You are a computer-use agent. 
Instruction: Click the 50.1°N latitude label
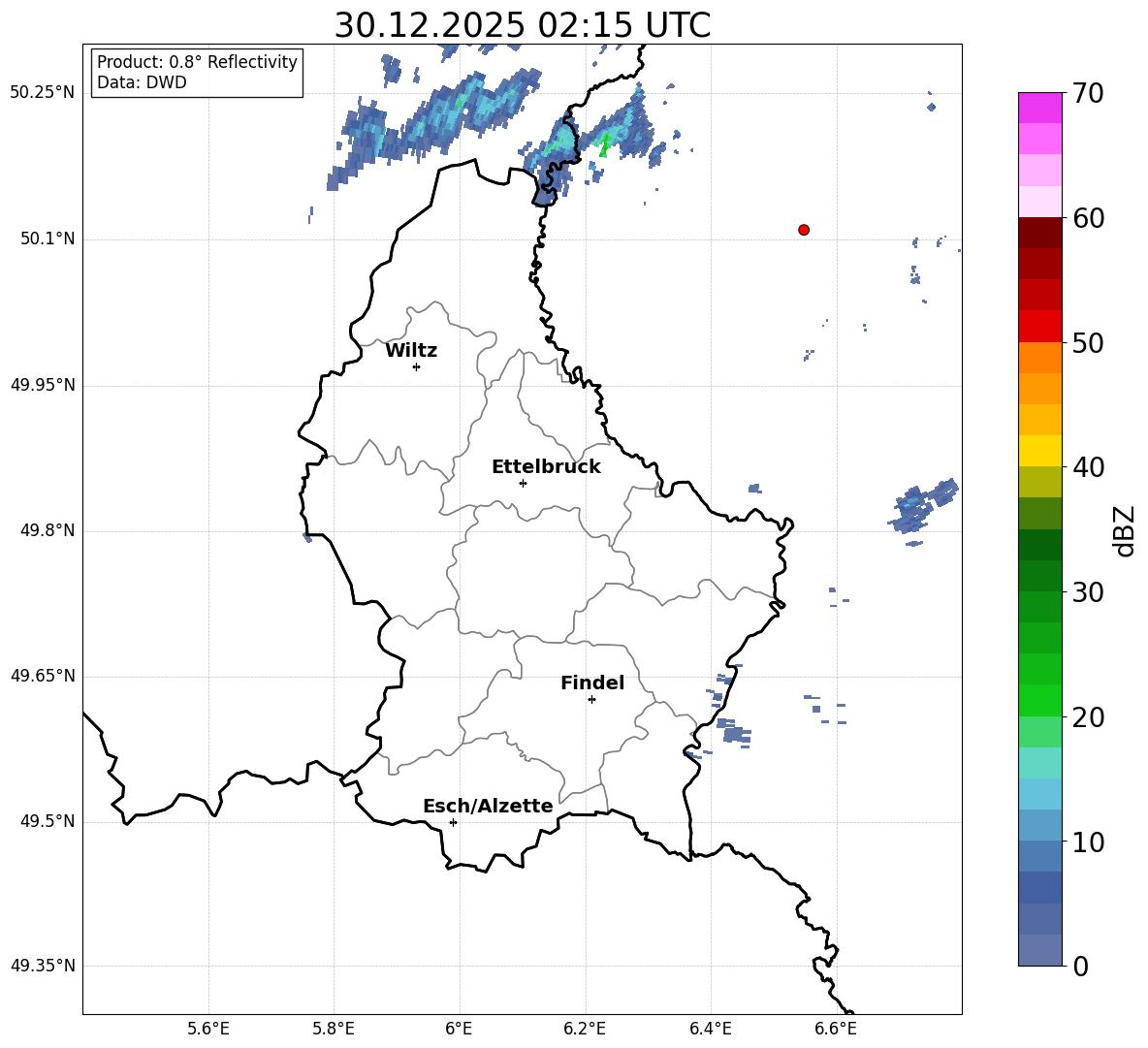tap(48, 239)
